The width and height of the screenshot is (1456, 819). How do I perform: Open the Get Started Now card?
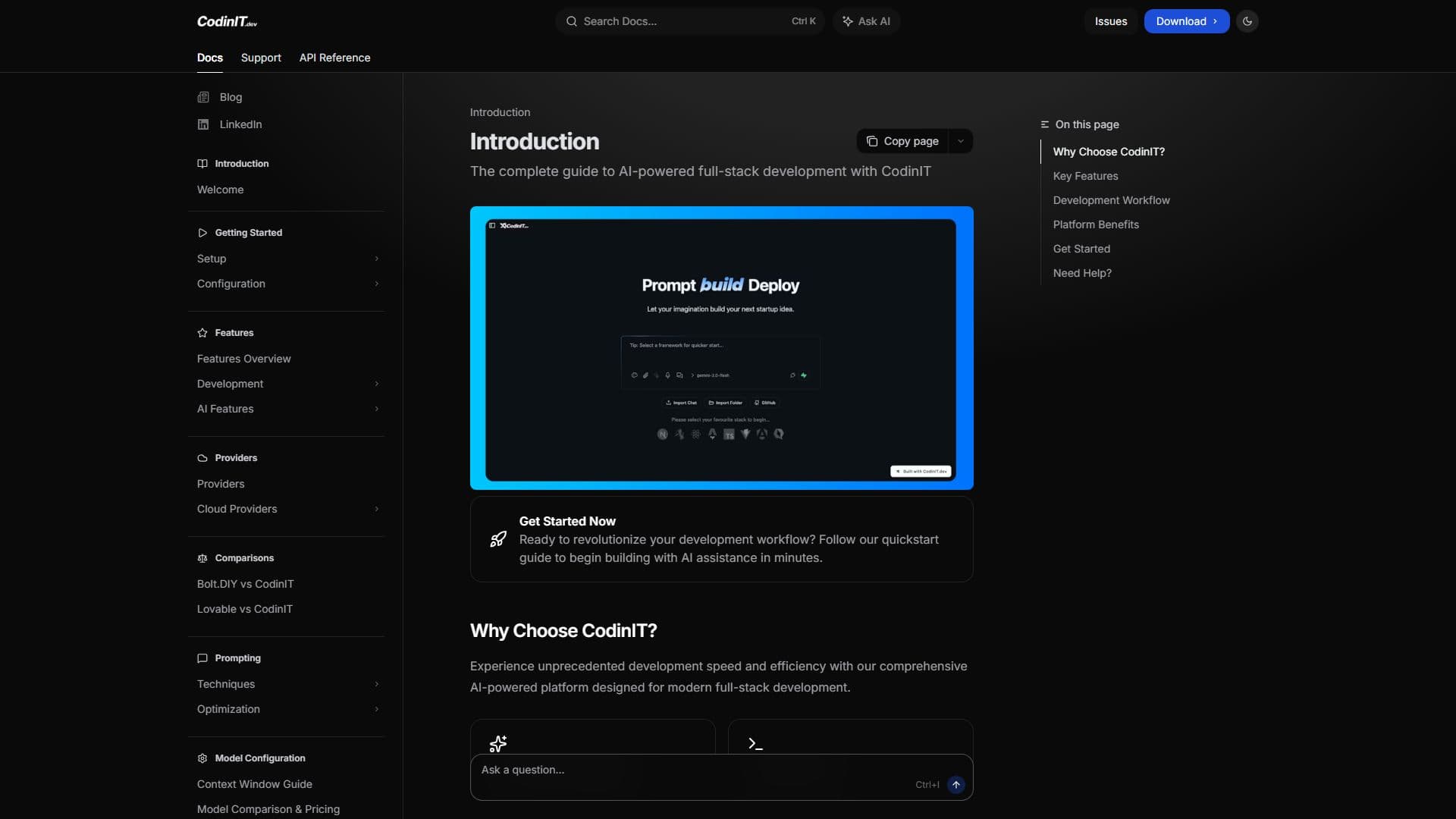pyautogui.click(x=721, y=539)
